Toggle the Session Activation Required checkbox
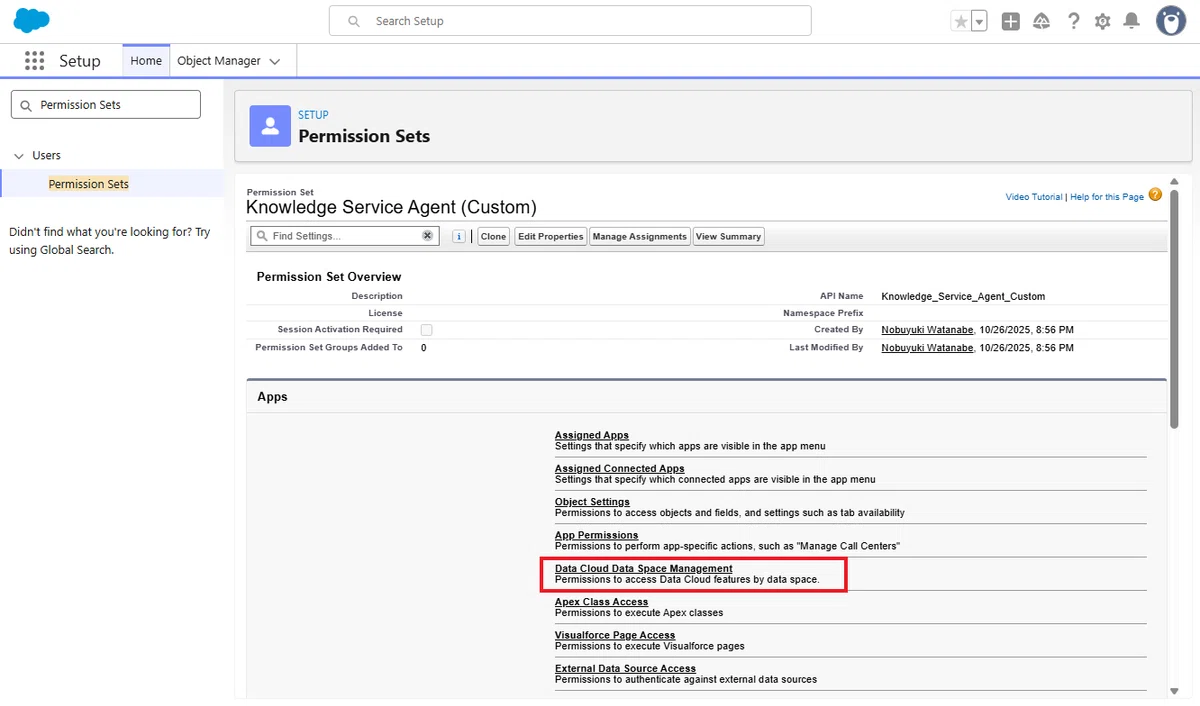The height and width of the screenshot is (706, 1200). tap(427, 330)
